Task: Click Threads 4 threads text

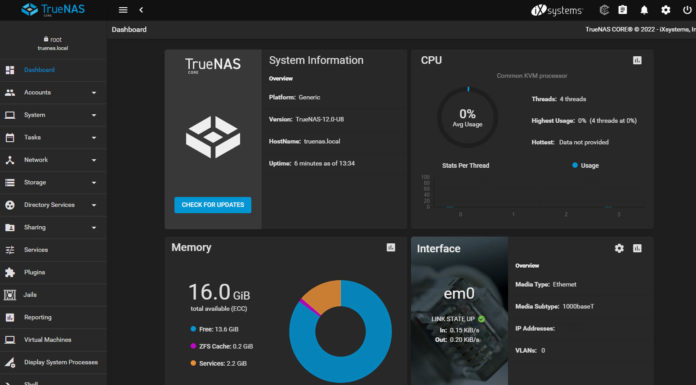Action: [559, 99]
